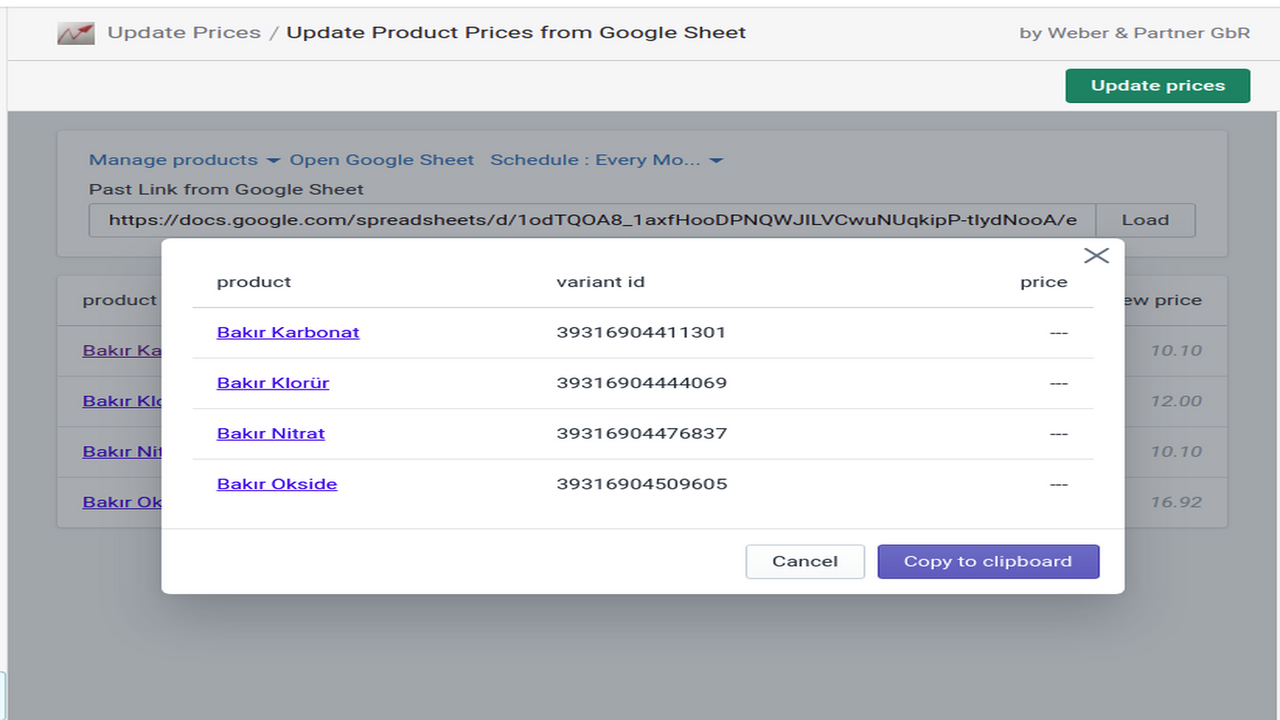This screenshot has width=1280, height=720.
Task: Click the green Update prices button
Action: pyautogui.click(x=1157, y=85)
